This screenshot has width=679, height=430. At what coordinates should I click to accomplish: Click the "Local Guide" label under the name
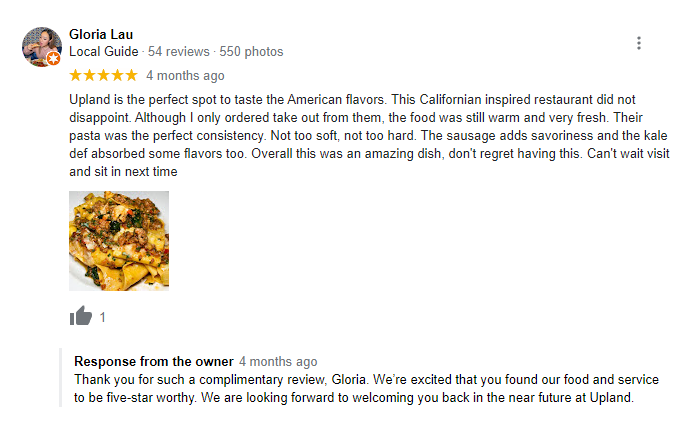pyautogui.click(x=103, y=51)
